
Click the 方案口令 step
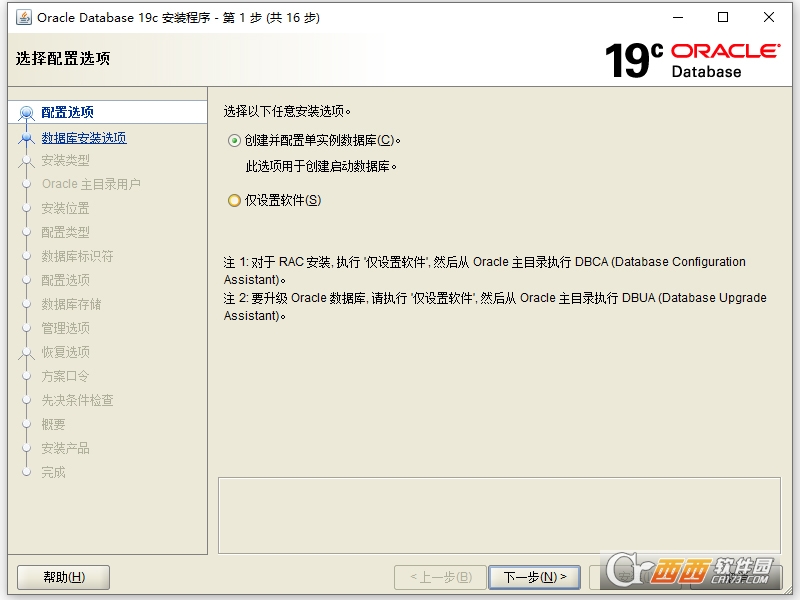point(65,376)
